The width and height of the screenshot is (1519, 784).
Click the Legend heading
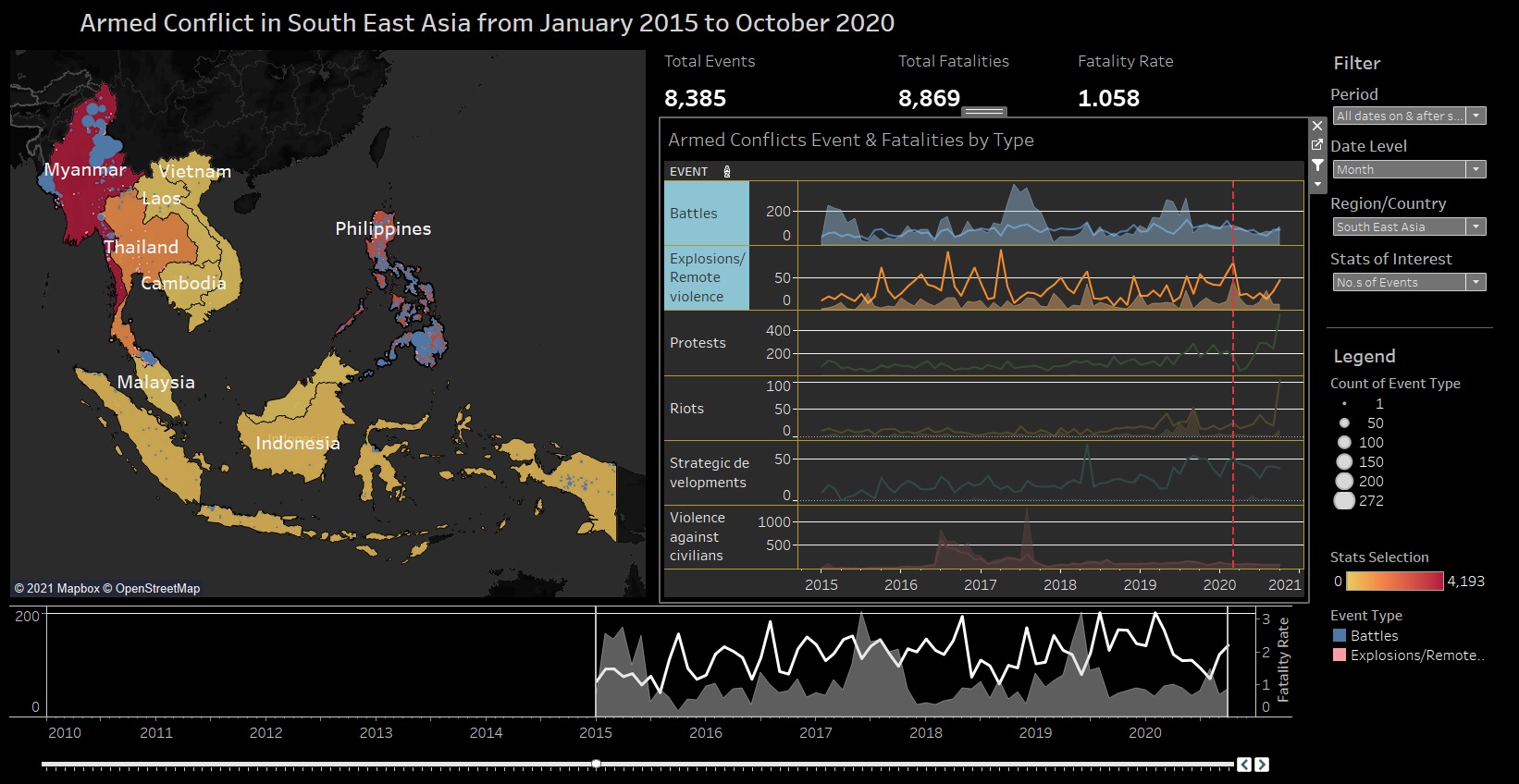[1365, 357]
